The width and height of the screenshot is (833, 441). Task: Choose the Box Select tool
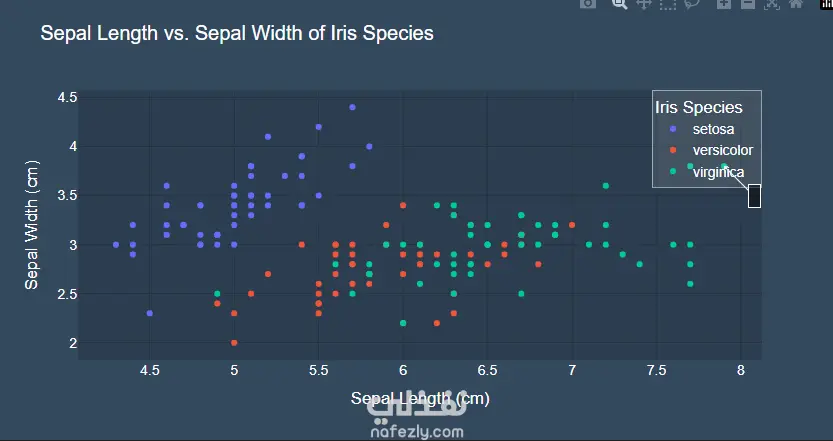pyautogui.click(x=668, y=4)
